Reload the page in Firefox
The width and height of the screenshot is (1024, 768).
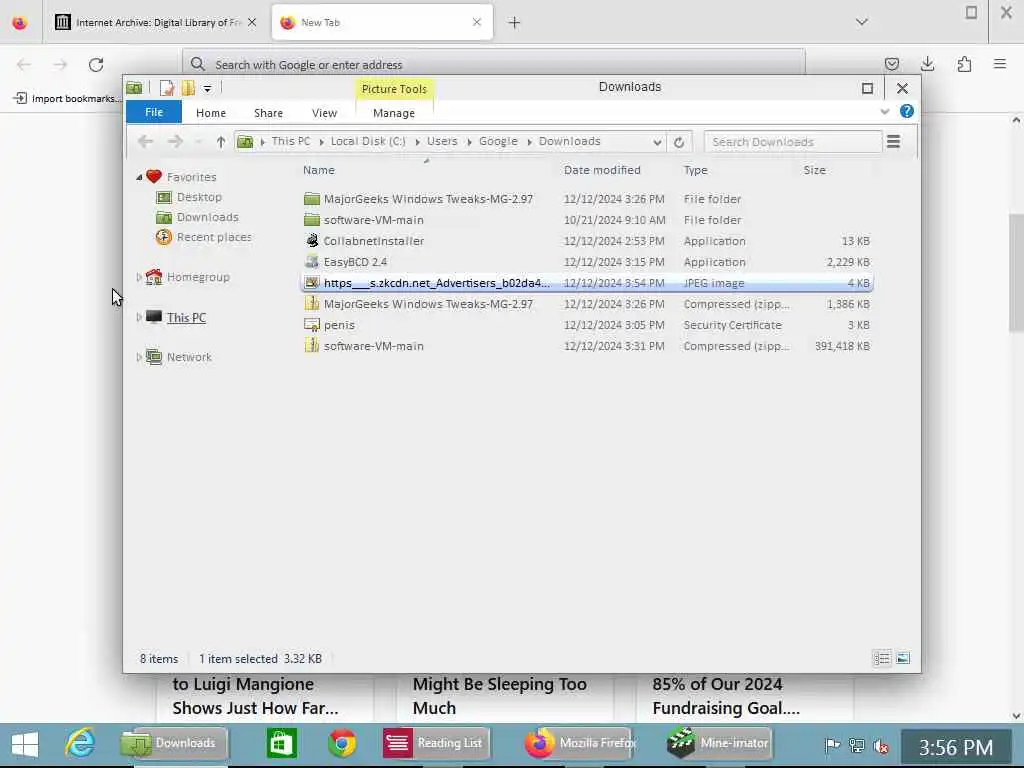click(x=96, y=65)
